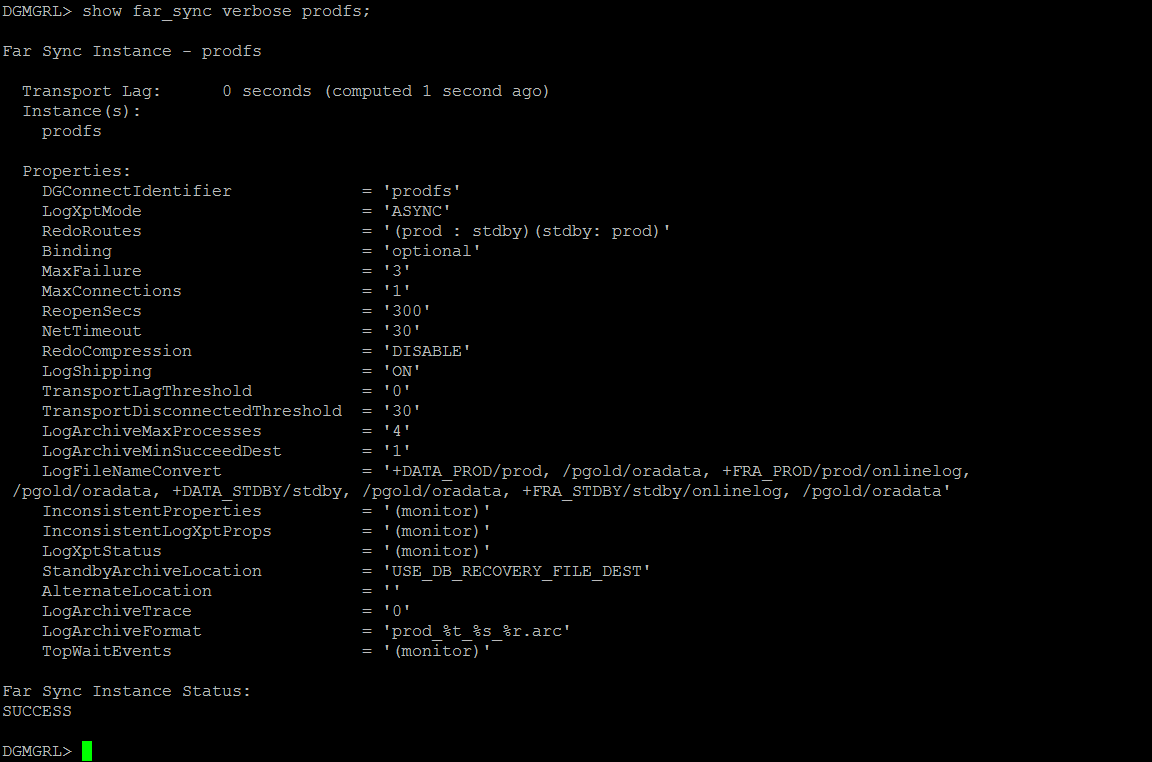Click the TransportDisconnectedThreshold property name
This screenshot has width=1152, height=762.
tap(192, 411)
